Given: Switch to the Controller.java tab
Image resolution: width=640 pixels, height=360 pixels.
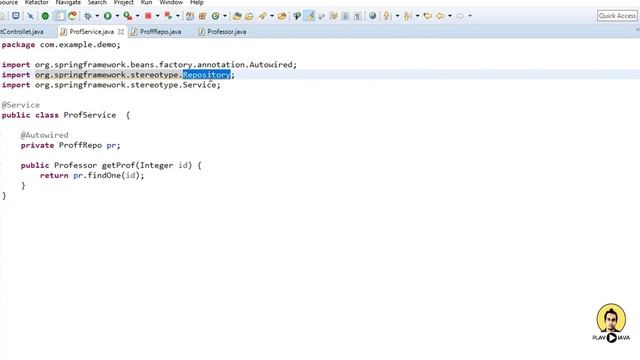Looking at the screenshot, I should tap(22, 31).
